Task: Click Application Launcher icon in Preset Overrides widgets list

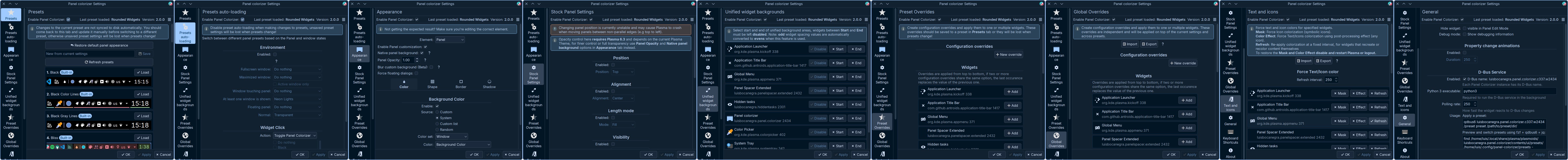Action: coord(923,91)
